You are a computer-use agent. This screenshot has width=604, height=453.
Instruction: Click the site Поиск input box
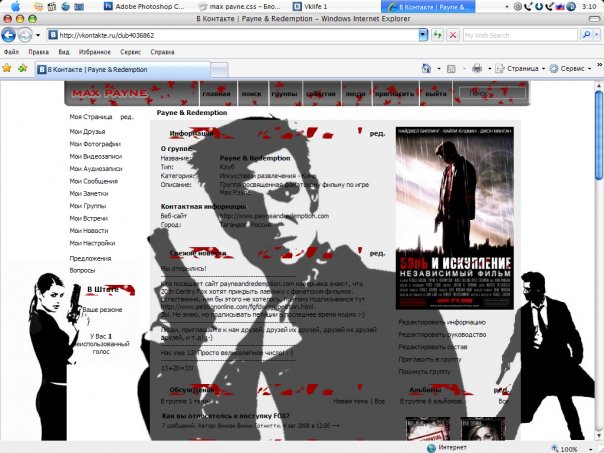tap(492, 93)
